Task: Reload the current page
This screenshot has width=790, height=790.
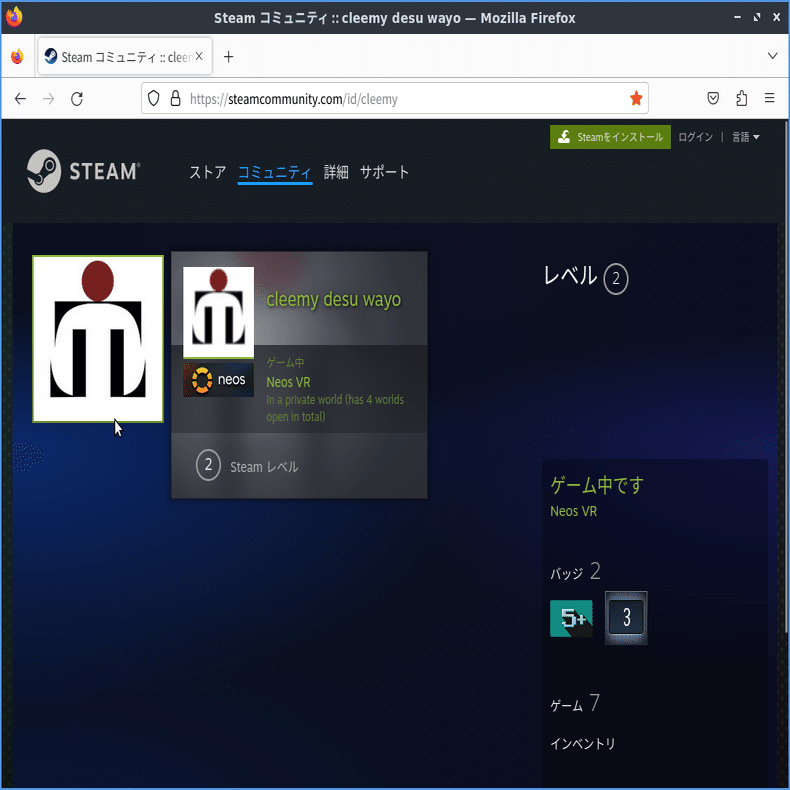Action: click(77, 99)
